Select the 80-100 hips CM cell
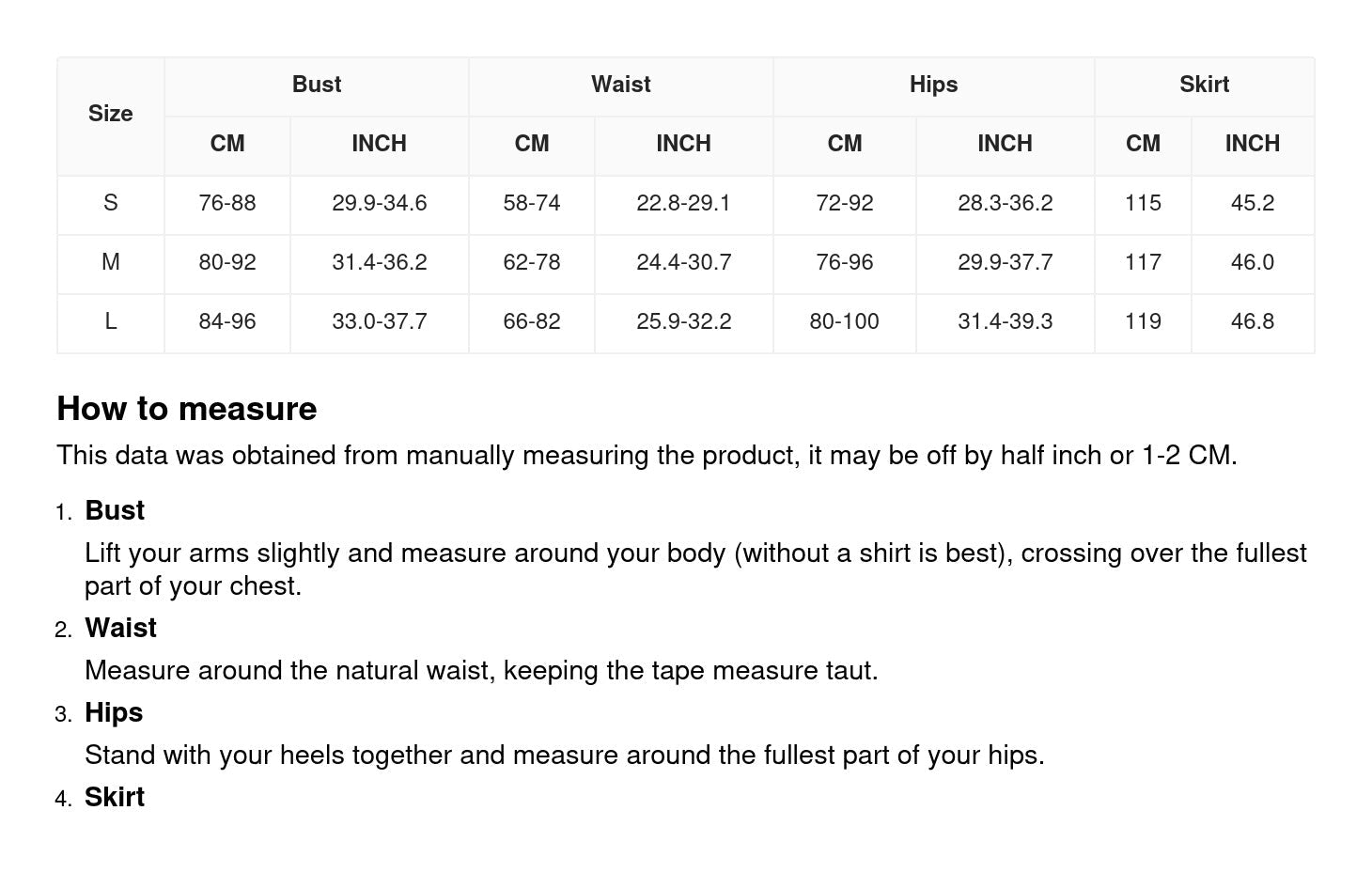Screen dimensions: 1372x873 point(844,321)
